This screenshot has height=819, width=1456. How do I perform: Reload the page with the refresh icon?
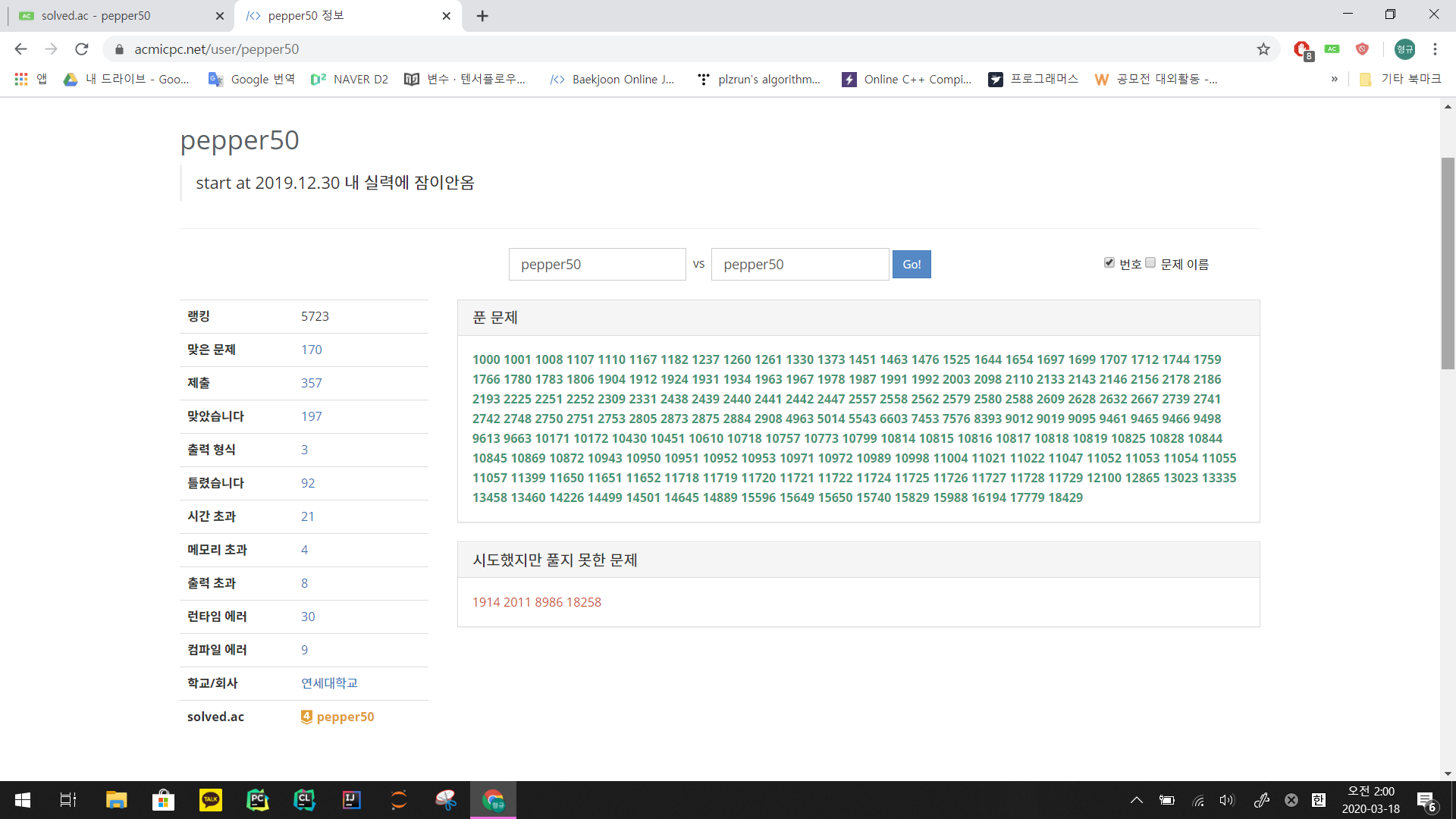tap(82, 49)
